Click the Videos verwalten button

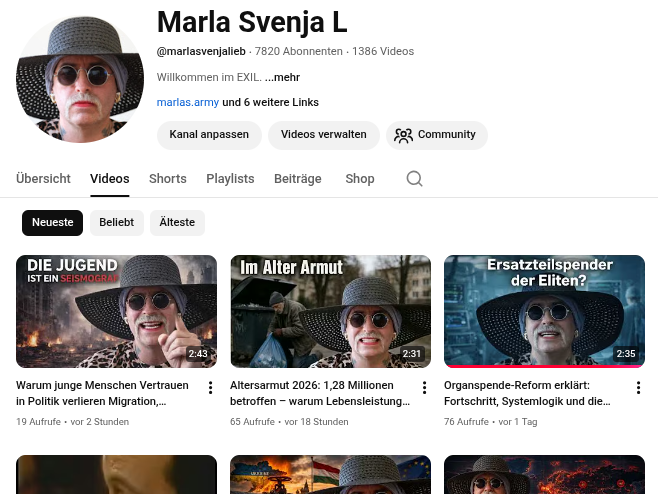pos(324,135)
